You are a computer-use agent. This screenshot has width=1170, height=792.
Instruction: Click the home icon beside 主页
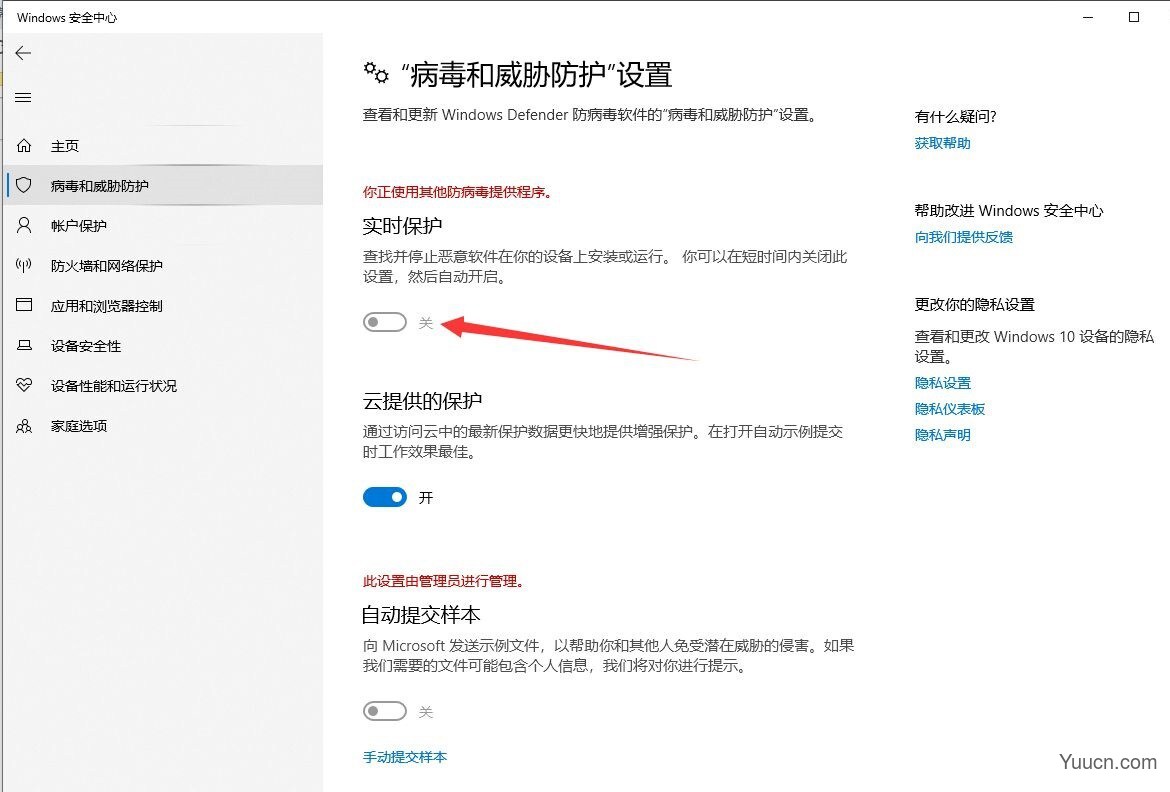[x=24, y=146]
